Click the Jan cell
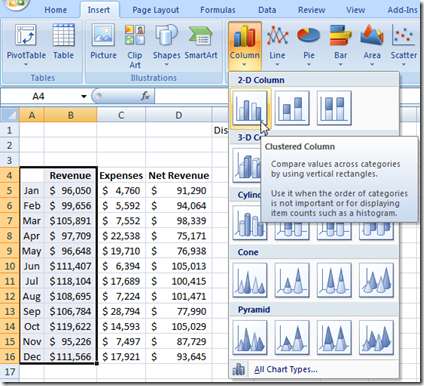Image resolution: width=424 pixels, height=386 pixels. [x=32, y=191]
